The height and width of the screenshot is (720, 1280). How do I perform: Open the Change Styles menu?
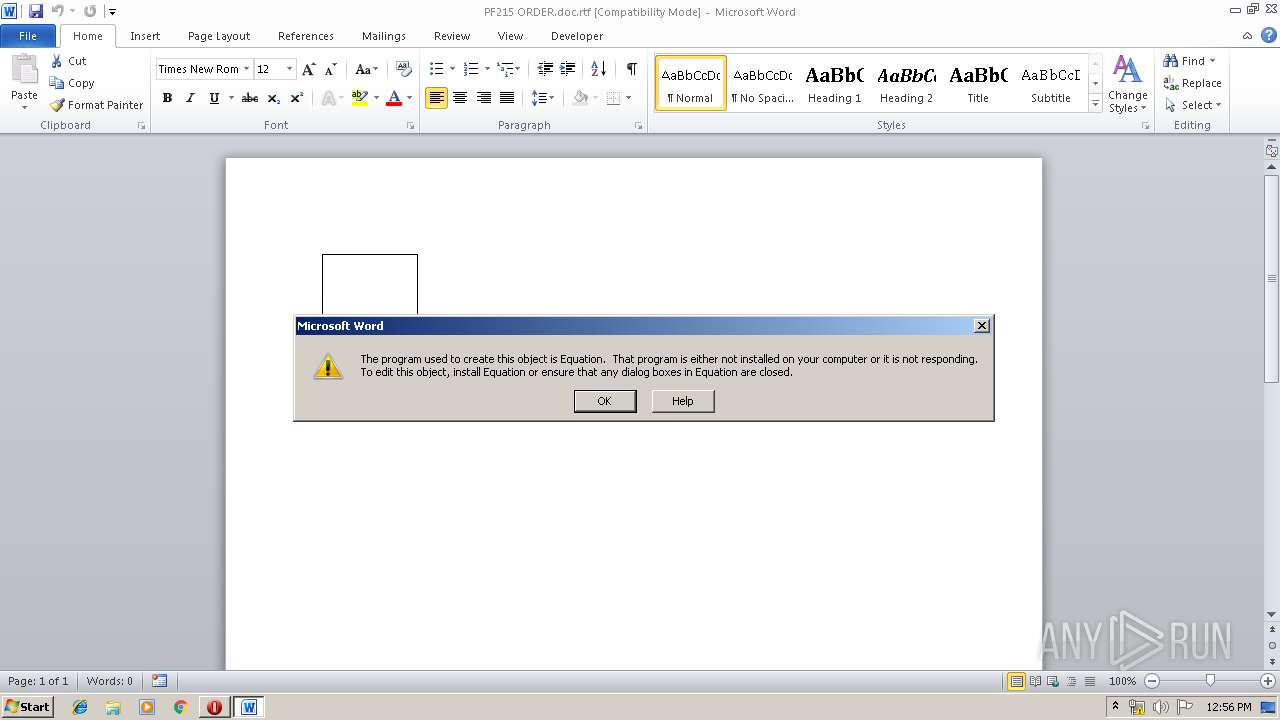pyautogui.click(x=1128, y=85)
